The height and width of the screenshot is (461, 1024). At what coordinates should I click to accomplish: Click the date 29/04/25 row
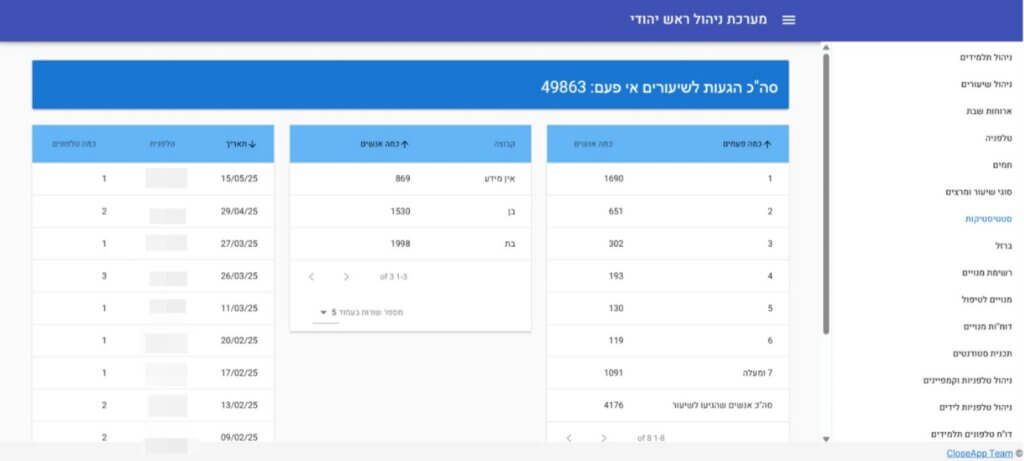(153, 211)
